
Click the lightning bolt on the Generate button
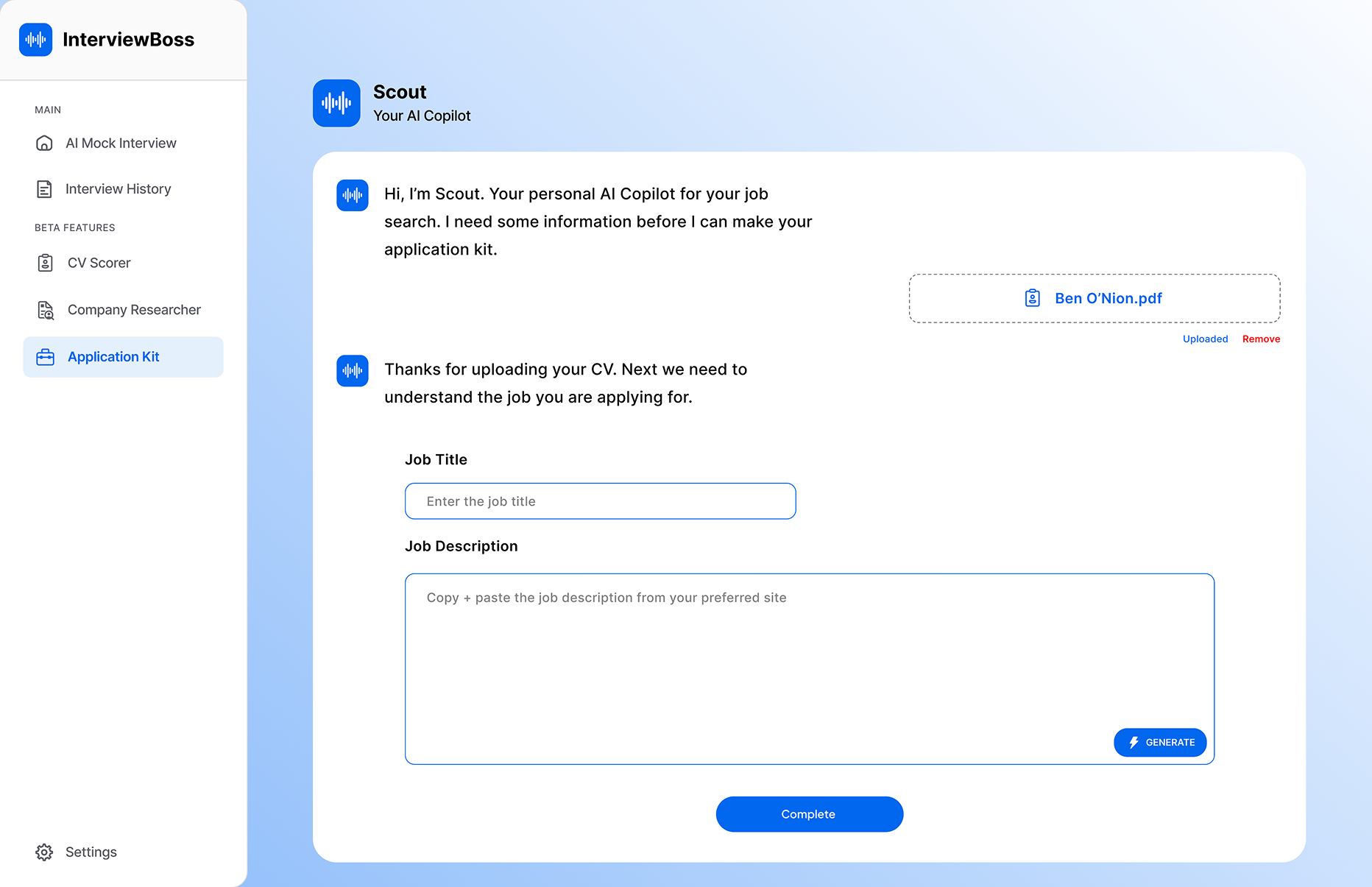[1132, 742]
